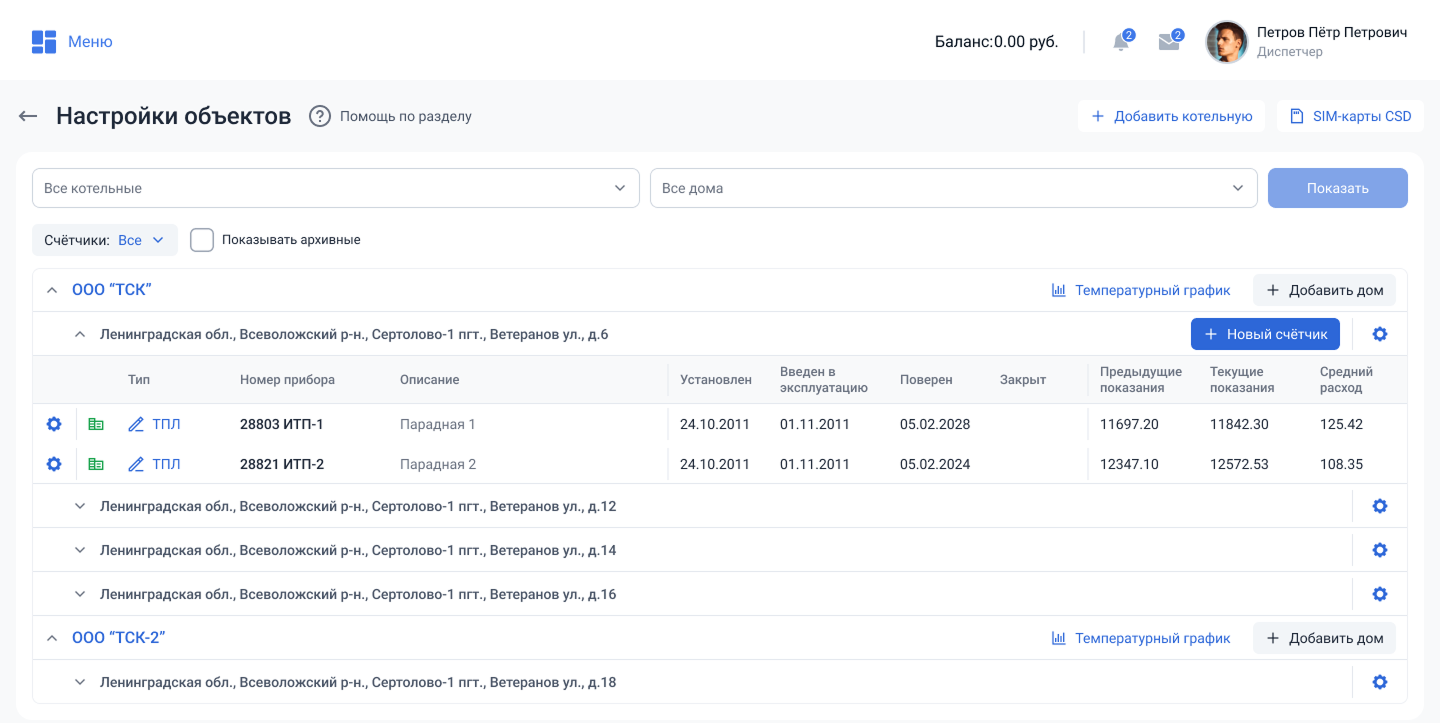The width and height of the screenshot is (1440, 723).
Task: Open gear settings for Ветеранов ул., д.12
Action: click(1380, 506)
